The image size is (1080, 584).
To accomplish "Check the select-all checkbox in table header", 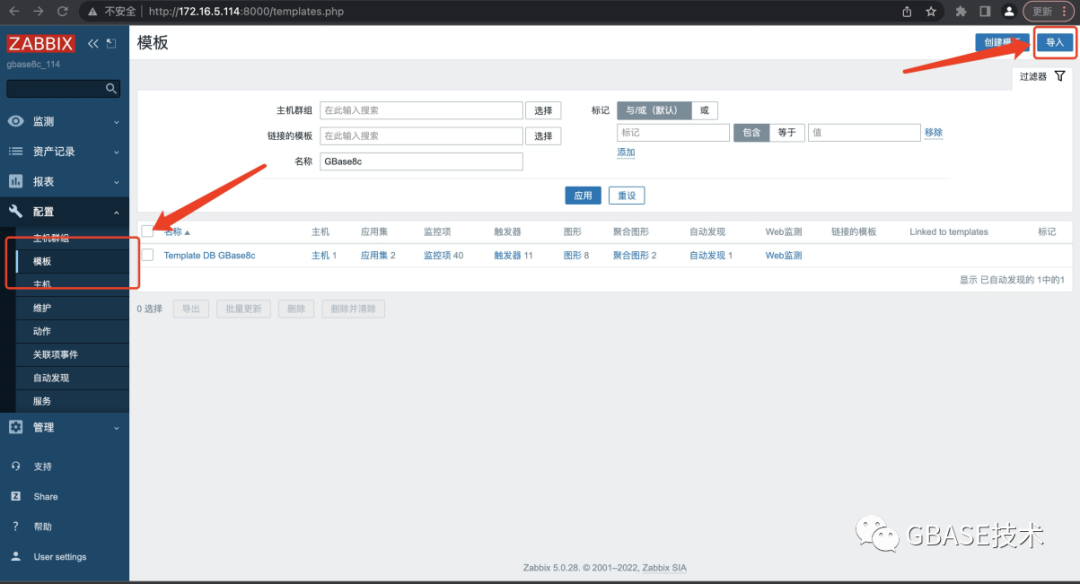I will 147,231.
